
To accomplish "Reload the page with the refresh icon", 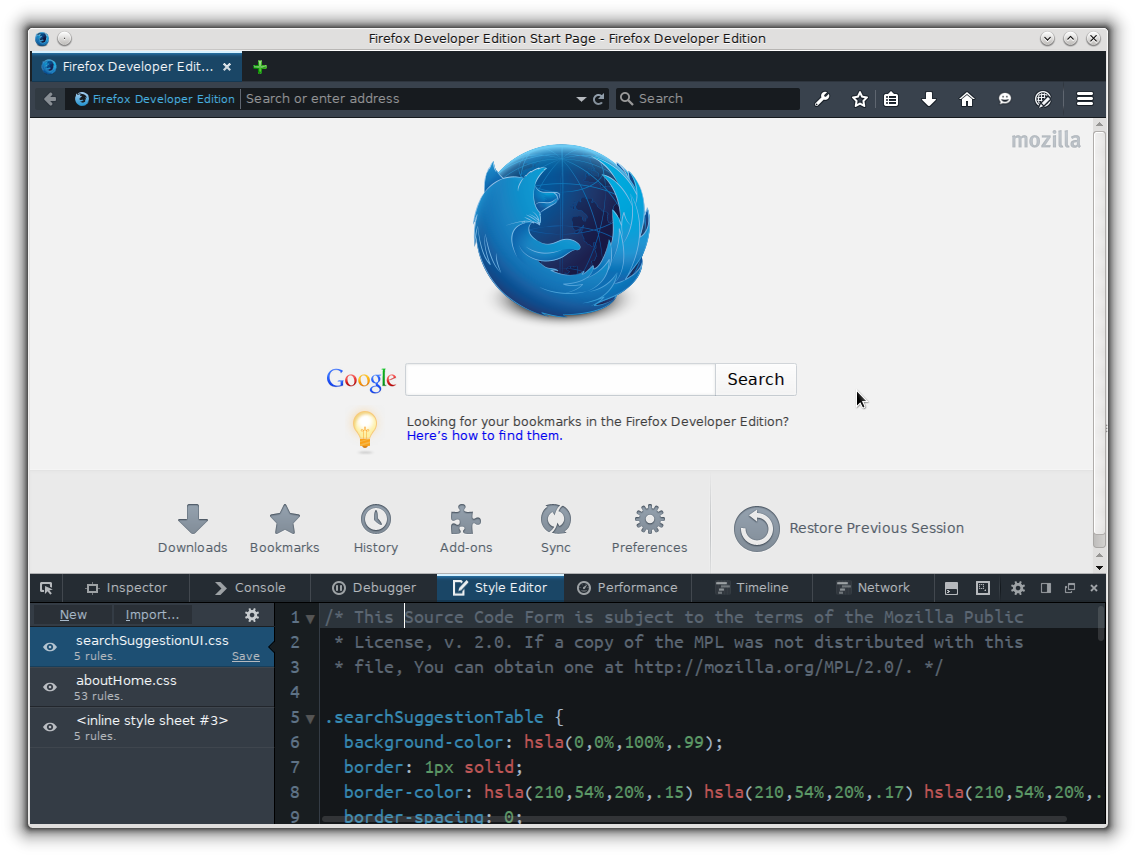I will 599,99.
